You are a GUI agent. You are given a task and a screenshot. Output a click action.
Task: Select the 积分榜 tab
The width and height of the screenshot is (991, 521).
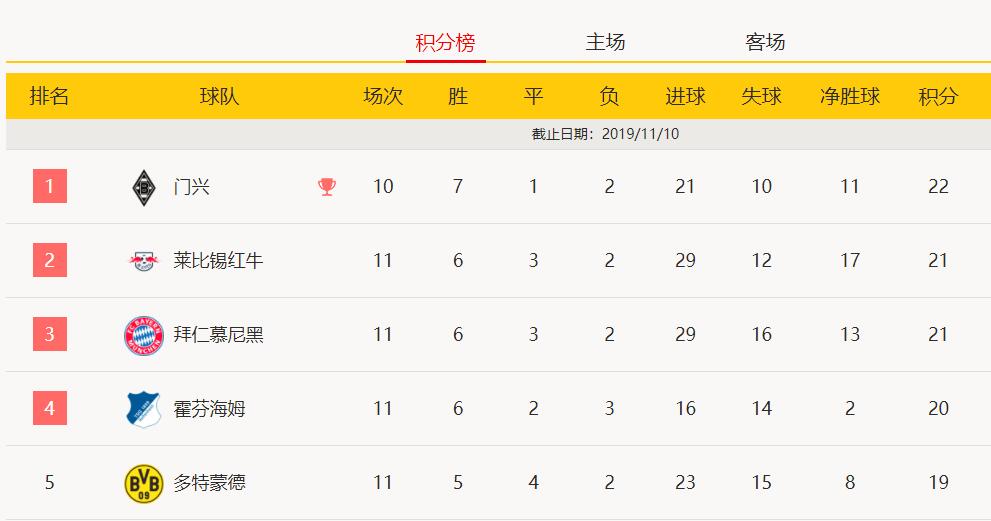tap(446, 43)
